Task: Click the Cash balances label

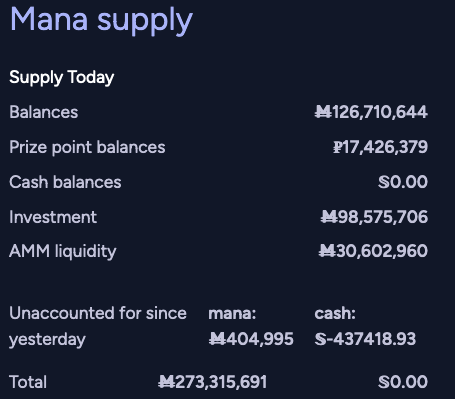Action: tap(65, 182)
